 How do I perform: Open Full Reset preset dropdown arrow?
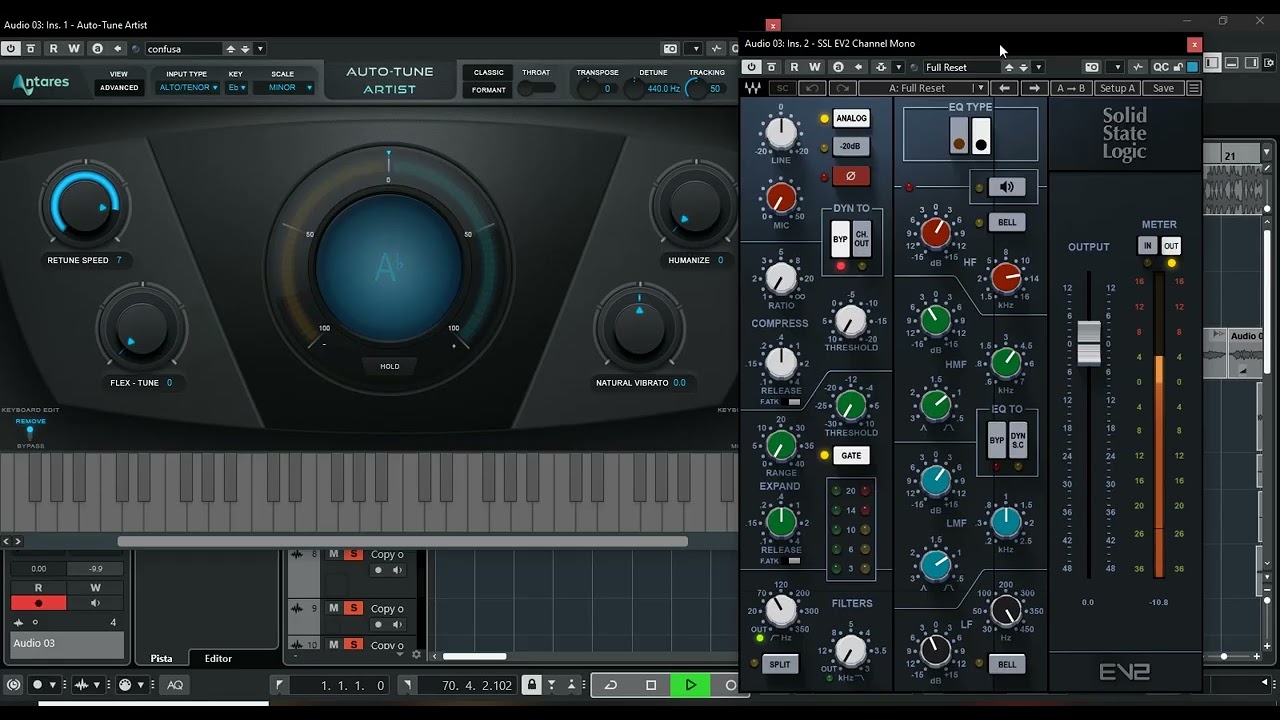[1039, 67]
